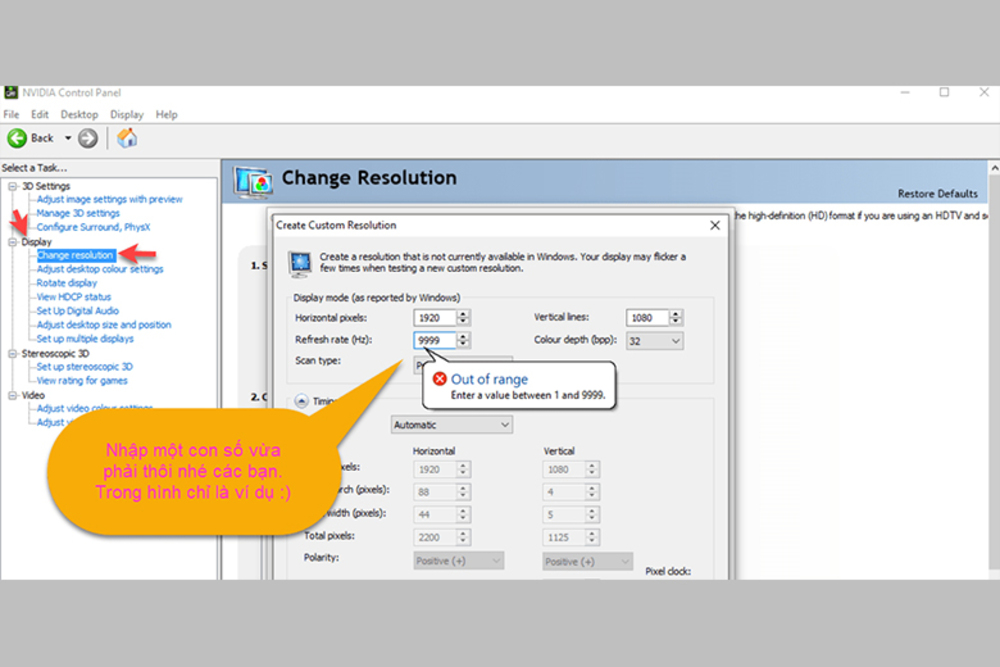Collapse the Timing section round expander
The height and width of the screenshot is (667, 1000).
(300, 402)
